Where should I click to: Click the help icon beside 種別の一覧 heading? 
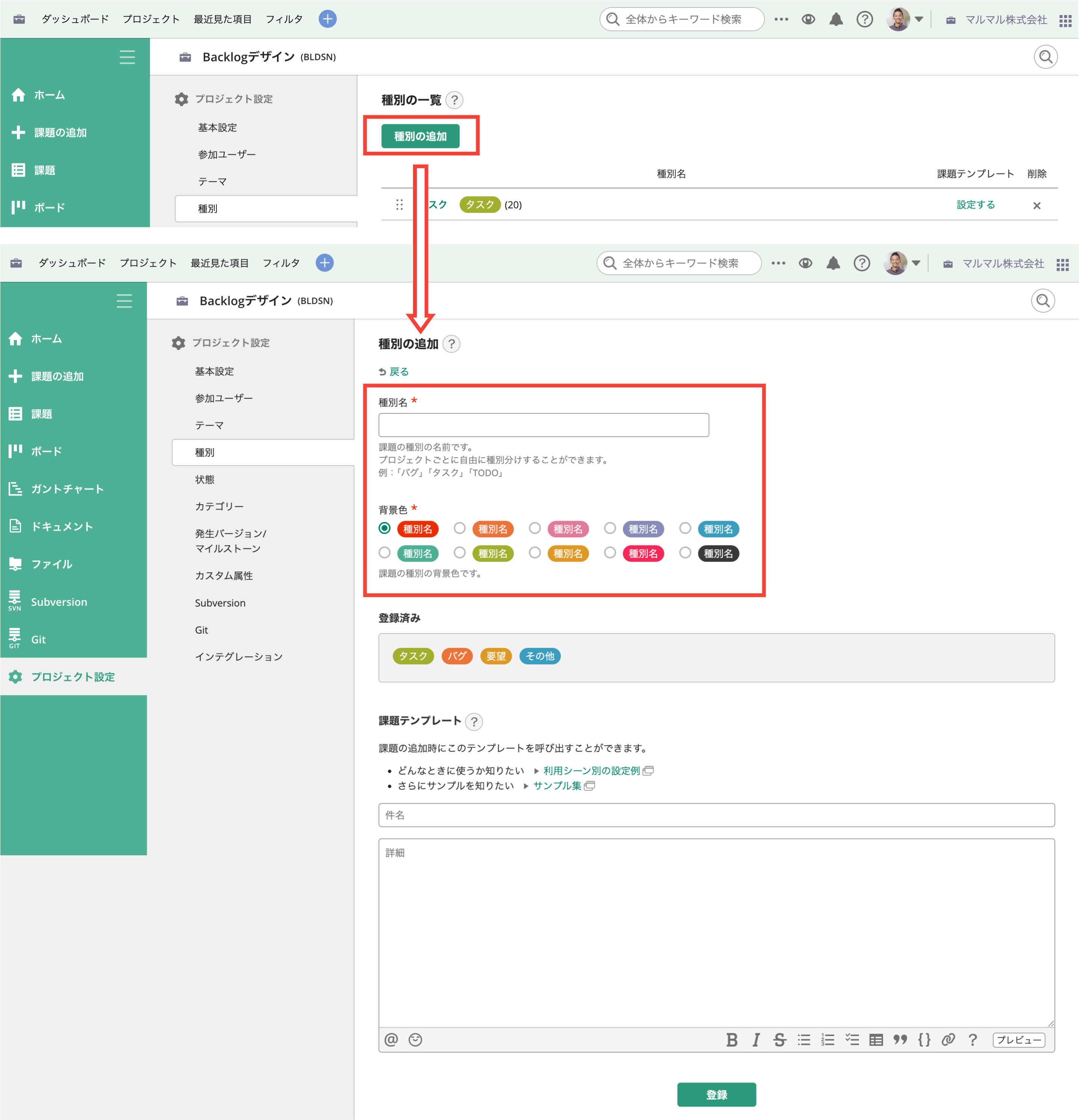click(x=454, y=100)
